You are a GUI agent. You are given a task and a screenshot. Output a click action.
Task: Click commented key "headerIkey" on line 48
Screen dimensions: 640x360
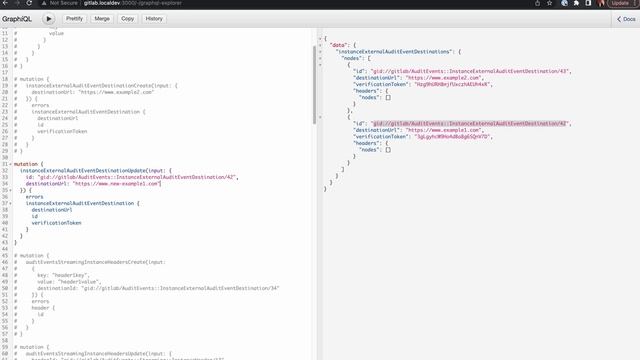[x=63, y=275]
